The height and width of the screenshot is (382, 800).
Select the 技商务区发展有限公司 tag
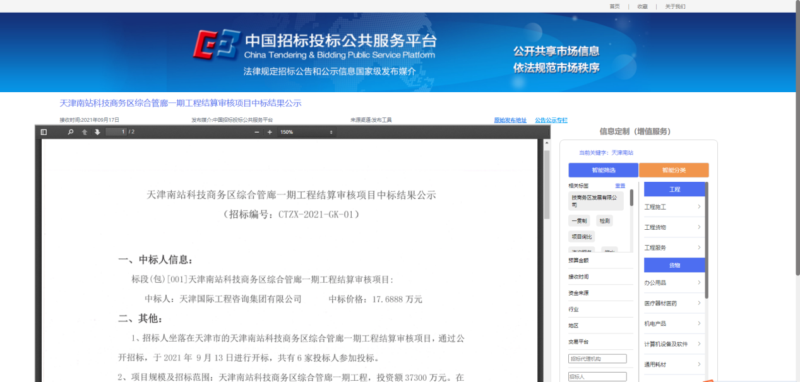(596, 201)
